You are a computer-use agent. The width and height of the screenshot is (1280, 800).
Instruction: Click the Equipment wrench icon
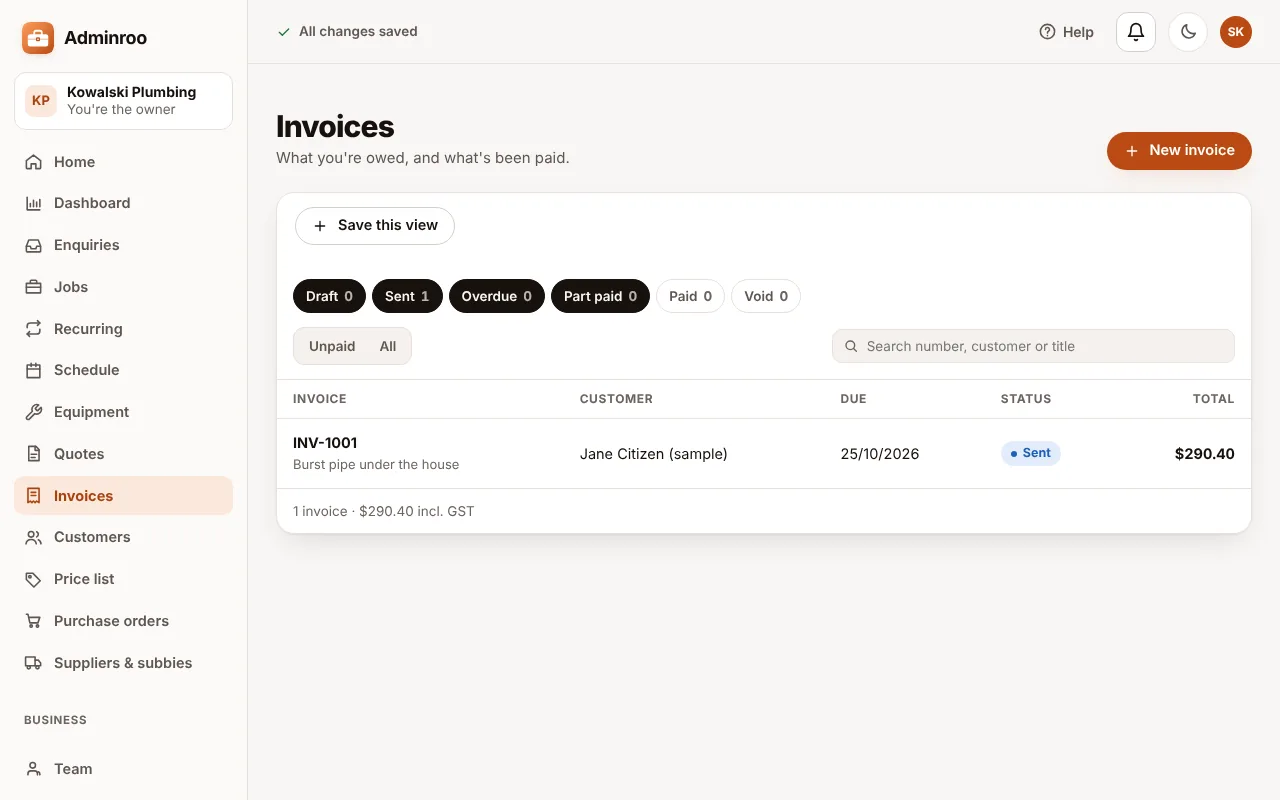(x=34, y=412)
